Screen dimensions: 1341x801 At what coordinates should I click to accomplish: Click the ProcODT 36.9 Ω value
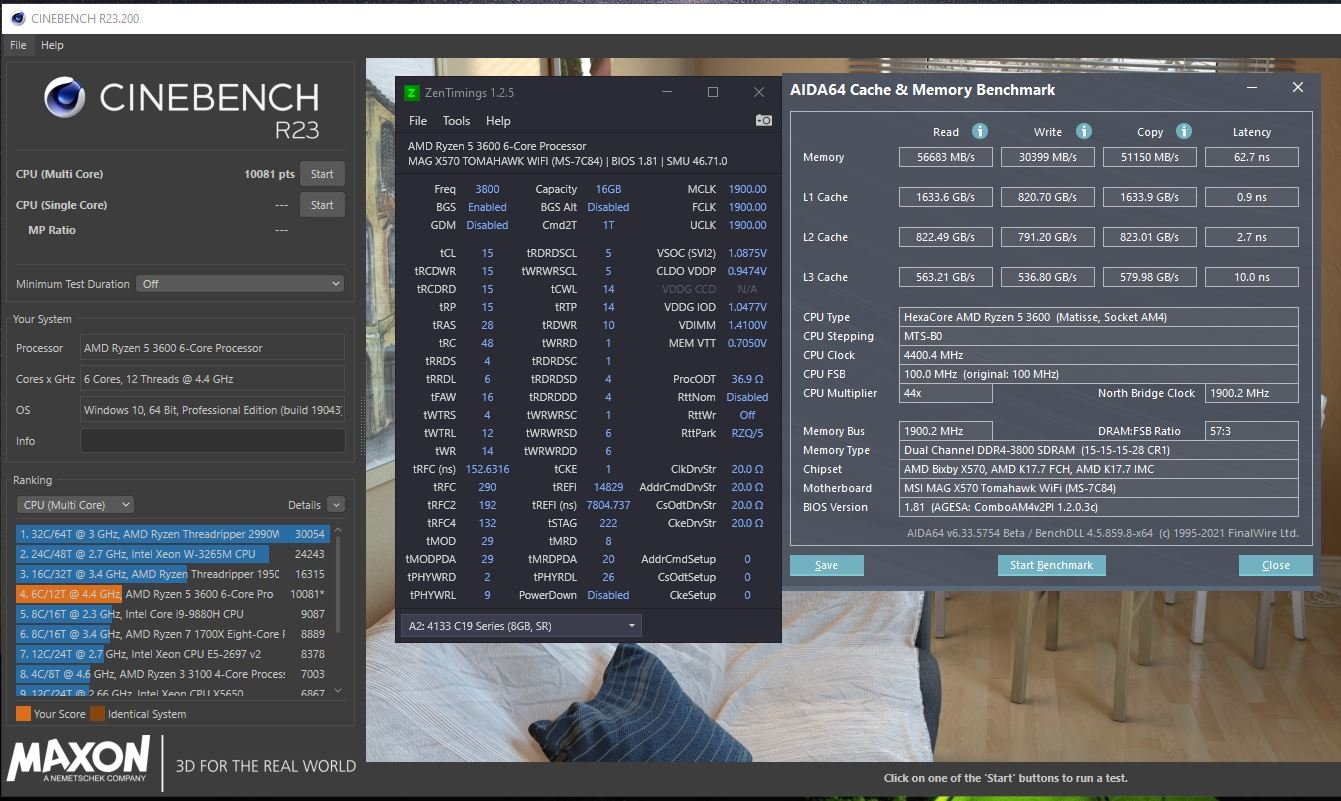[x=747, y=379]
